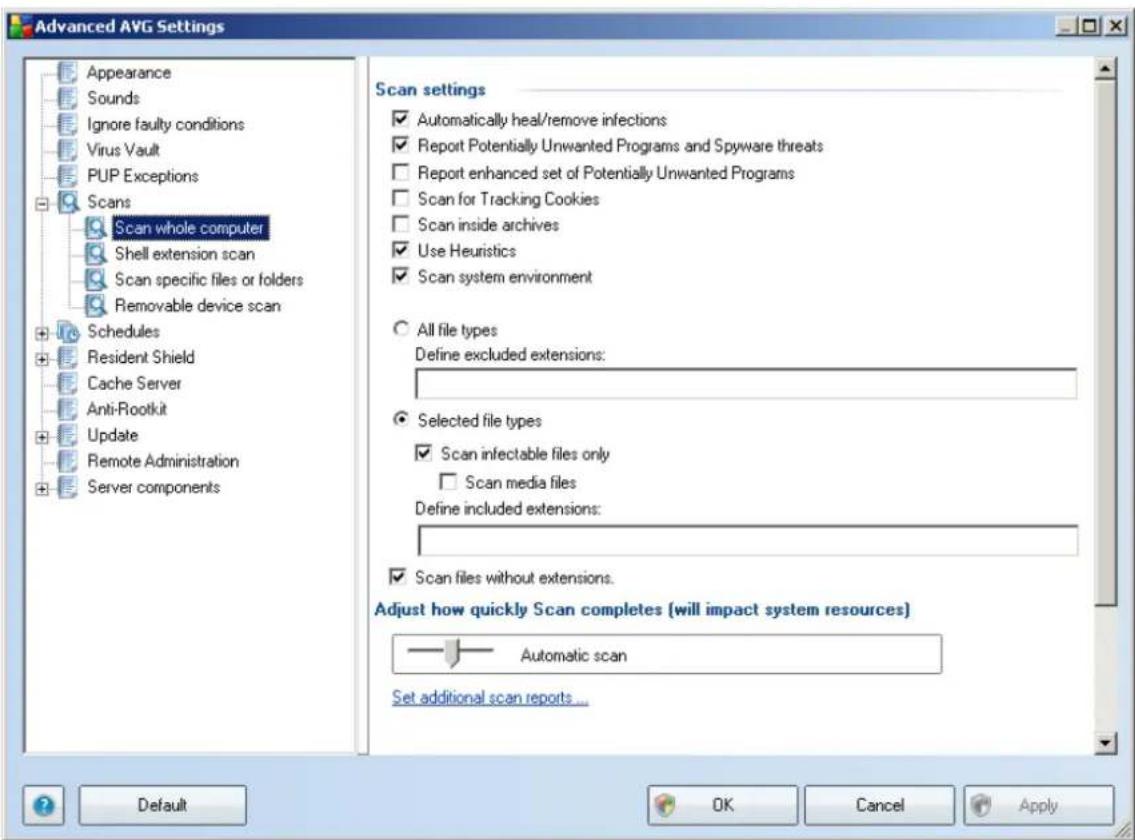Enable Scan for Tracking Cookies
The image size is (1135, 840).
pyautogui.click(x=400, y=198)
